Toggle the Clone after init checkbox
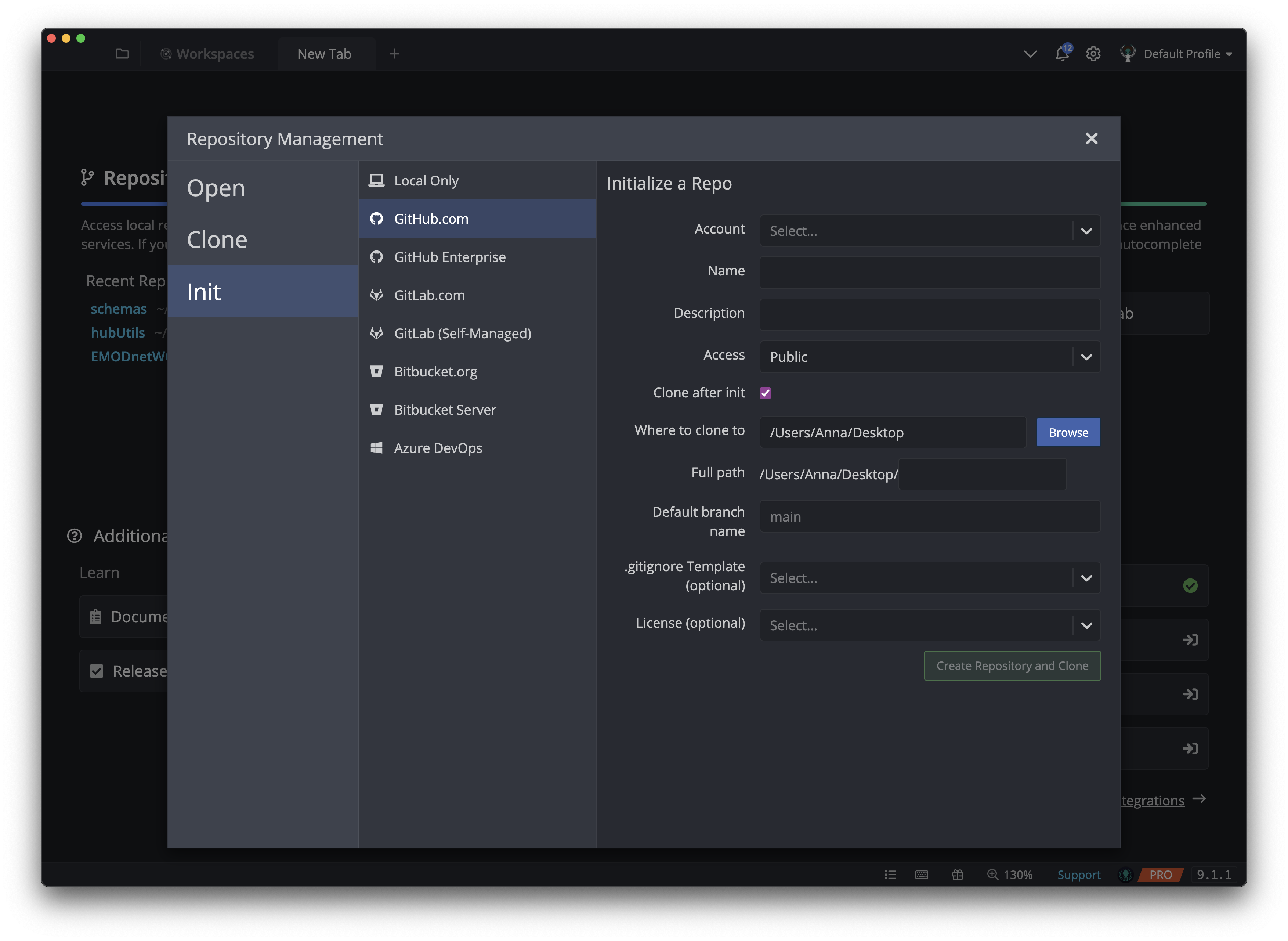Image resolution: width=1288 pixels, height=941 pixels. (765, 393)
